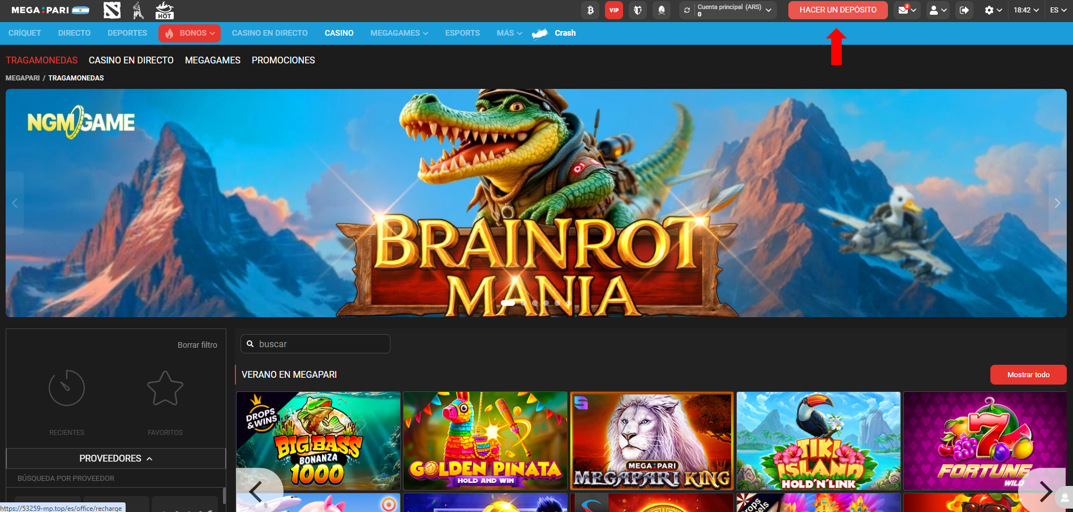Open RECIENTES games clock icon
Image resolution: width=1073 pixels, height=512 pixels.
pos(66,388)
